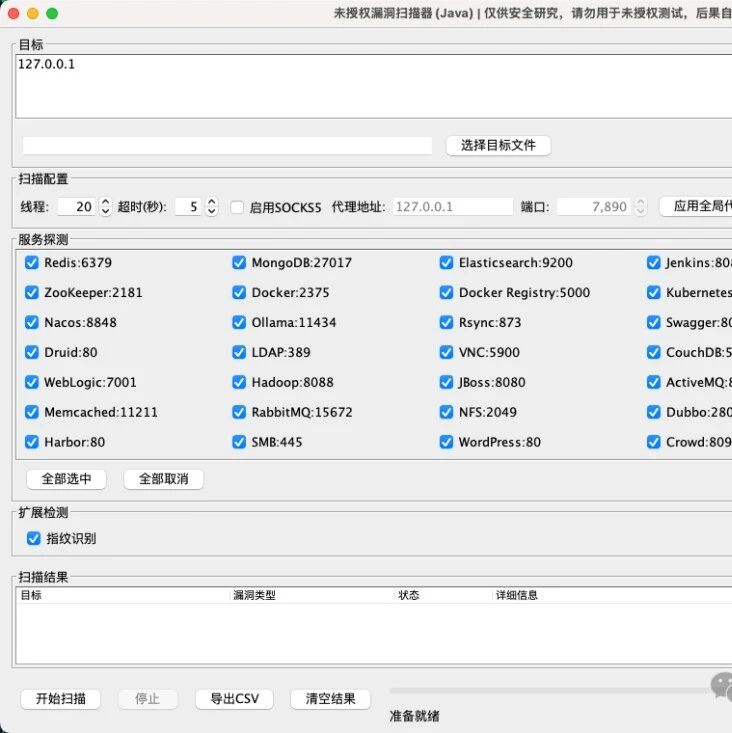Click the 应用全局代理 apply proxy button
Screen dimensions: 732x733
tap(696, 206)
